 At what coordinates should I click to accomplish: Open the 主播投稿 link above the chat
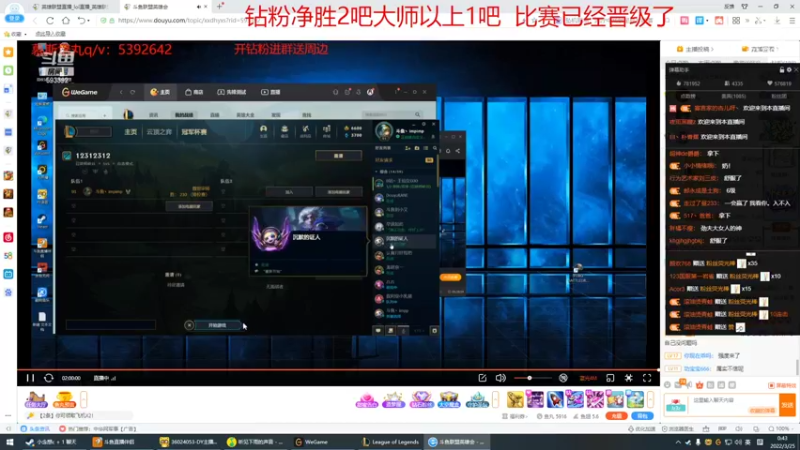click(696, 49)
